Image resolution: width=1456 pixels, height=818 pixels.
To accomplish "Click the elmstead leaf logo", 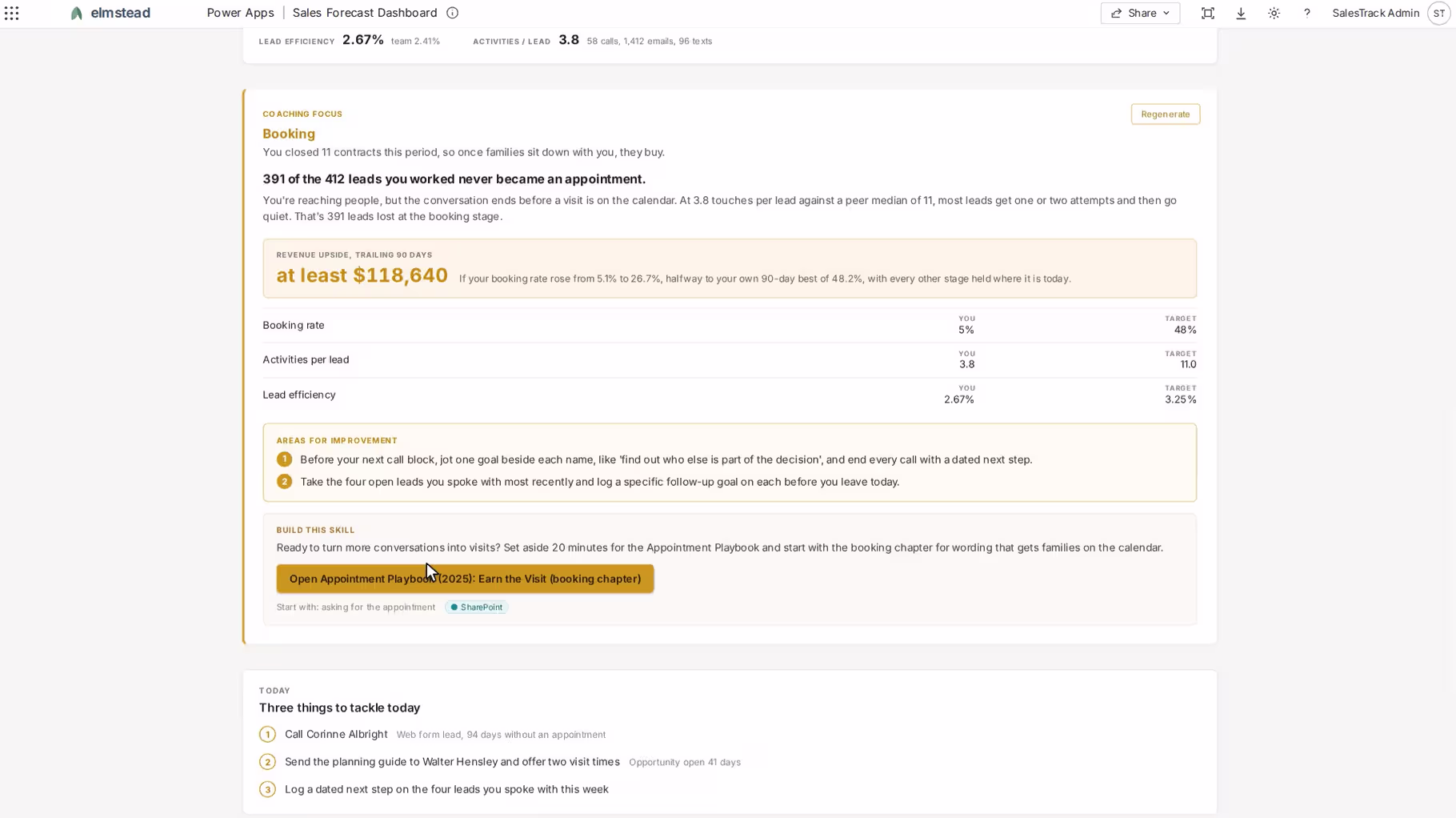I will pyautogui.click(x=77, y=13).
